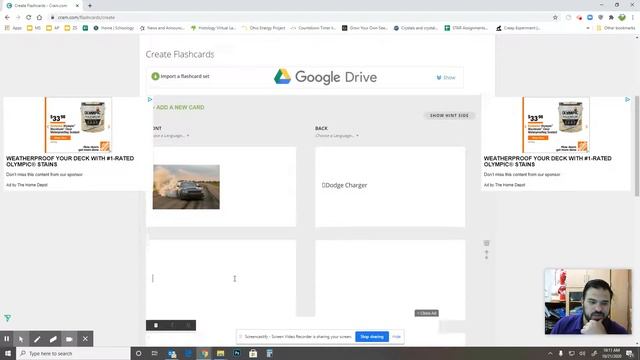
Task: Reload the page
Action: [28, 17]
